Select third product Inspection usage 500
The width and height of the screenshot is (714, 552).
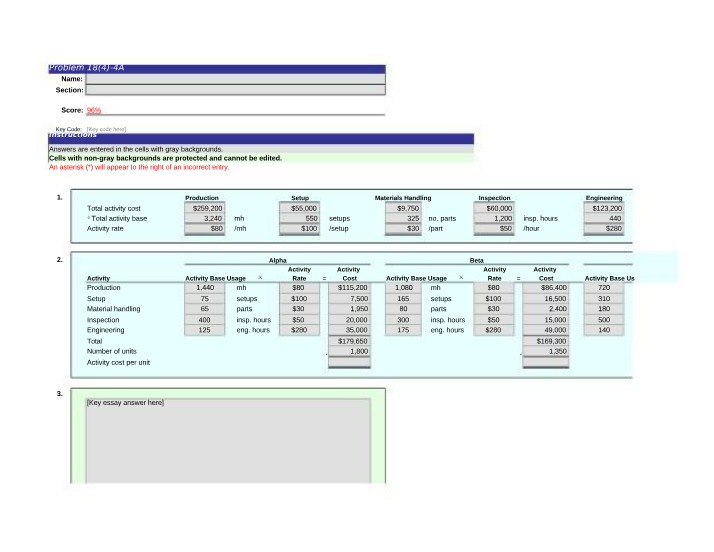pyautogui.click(x=604, y=320)
